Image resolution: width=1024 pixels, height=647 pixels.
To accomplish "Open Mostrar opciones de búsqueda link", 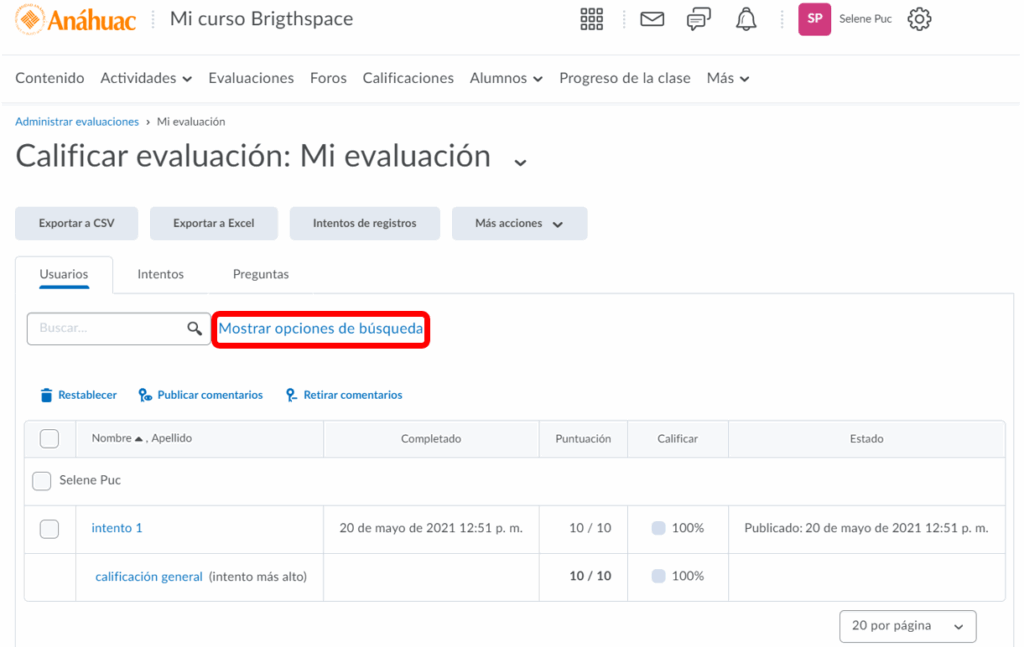I will click(321, 328).
